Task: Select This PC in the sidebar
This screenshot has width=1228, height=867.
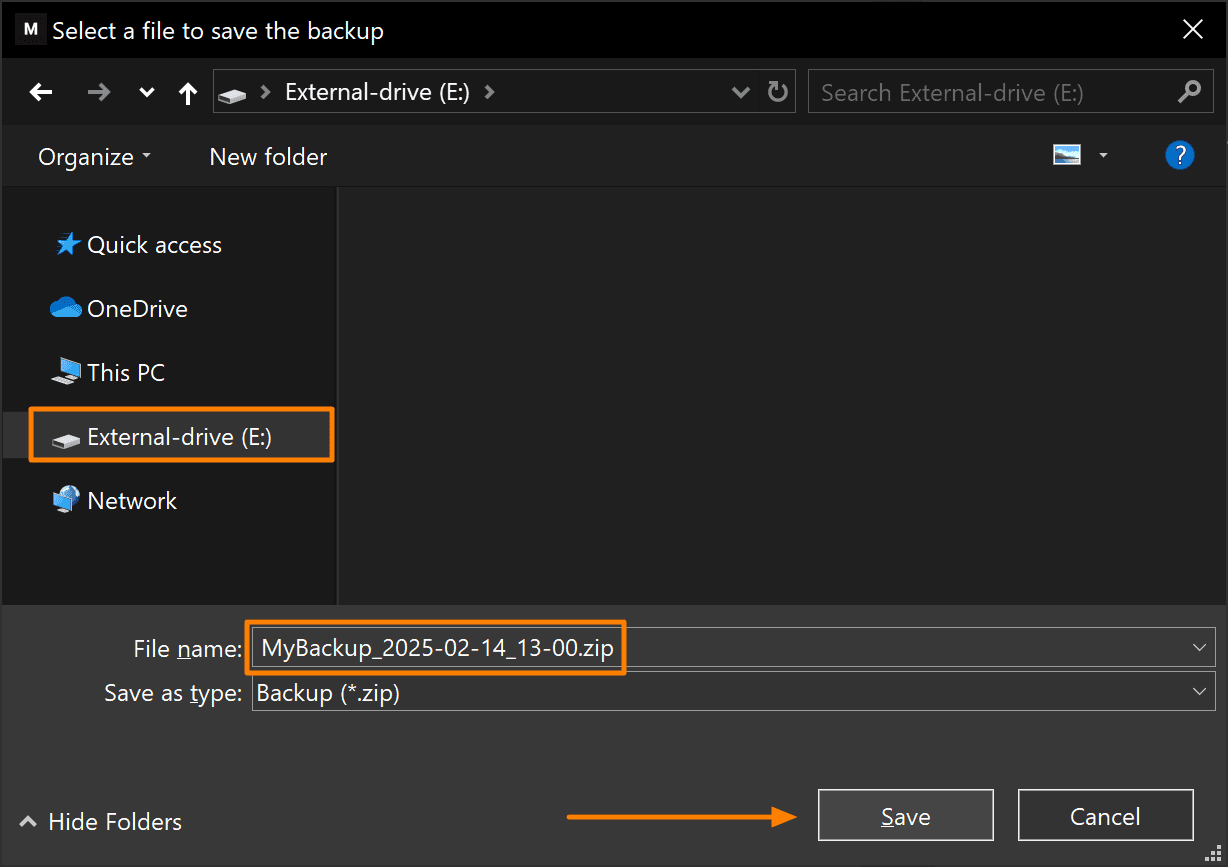Action: pos(125,372)
